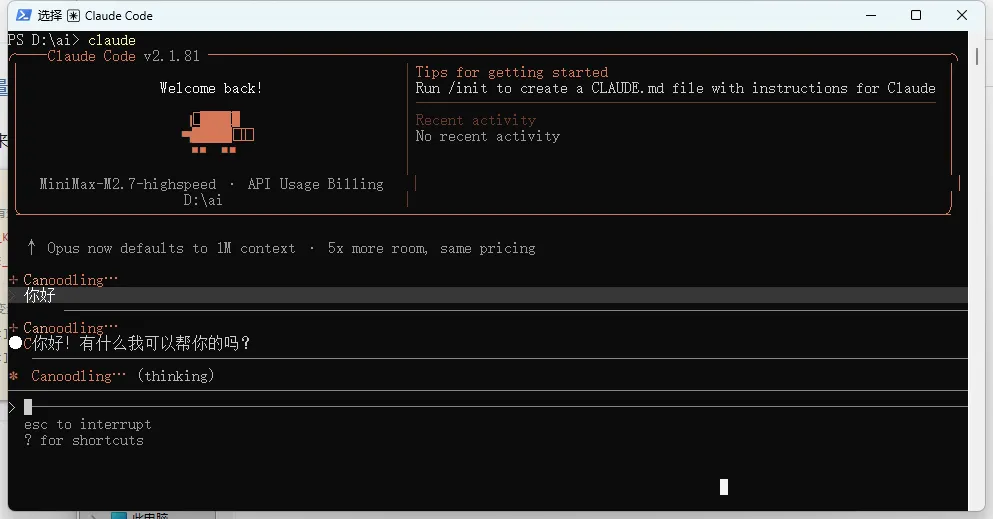The image size is (993, 519).
Task: Click the Claude Code v2.1.81 header text
Action: [123, 56]
